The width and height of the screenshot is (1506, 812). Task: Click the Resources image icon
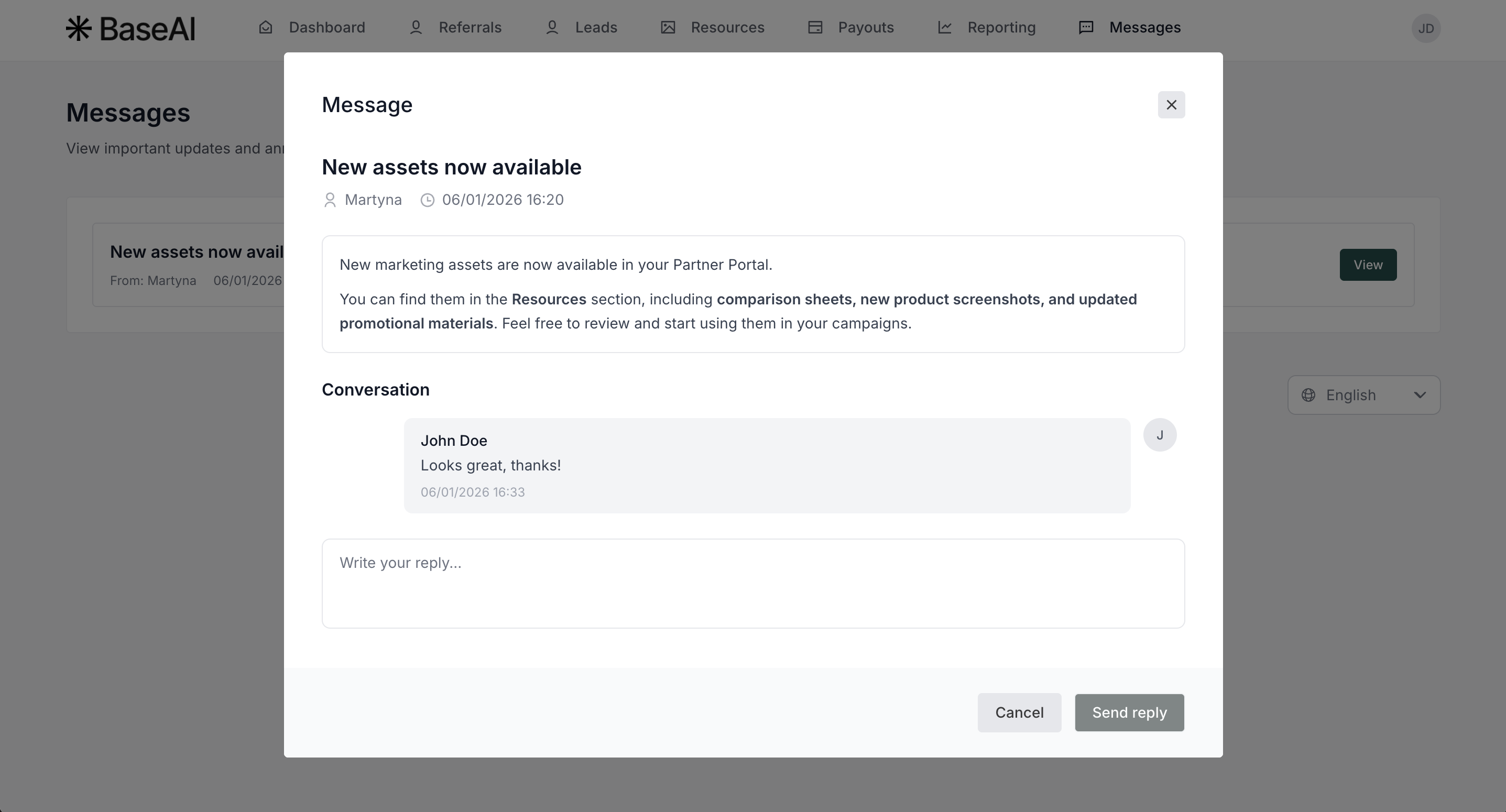coord(668,27)
